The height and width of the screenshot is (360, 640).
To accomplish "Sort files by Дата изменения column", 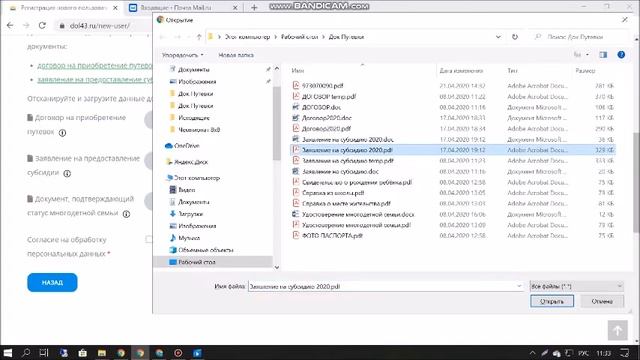I will (461, 71).
